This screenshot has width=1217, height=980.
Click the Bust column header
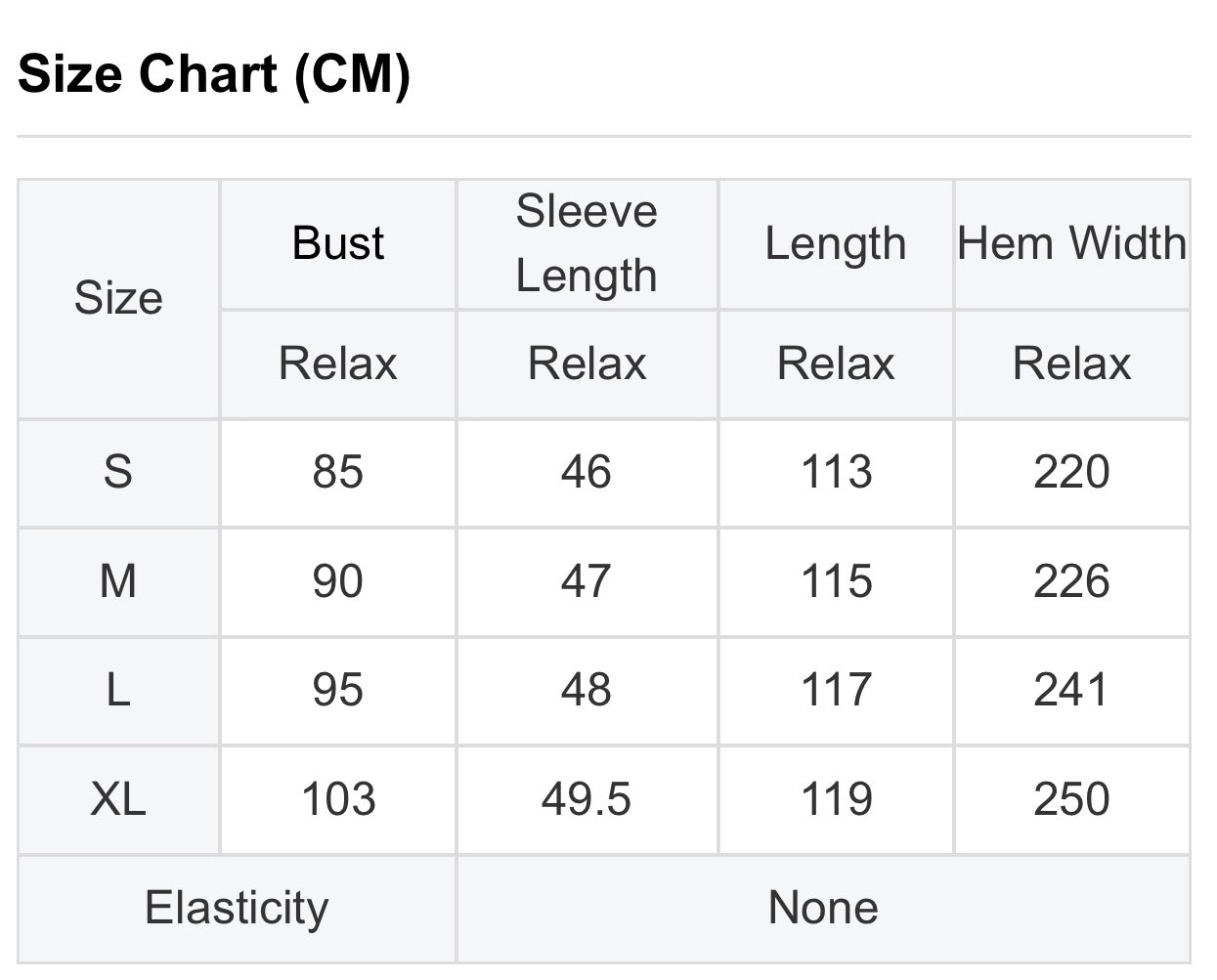tap(338, 243)
